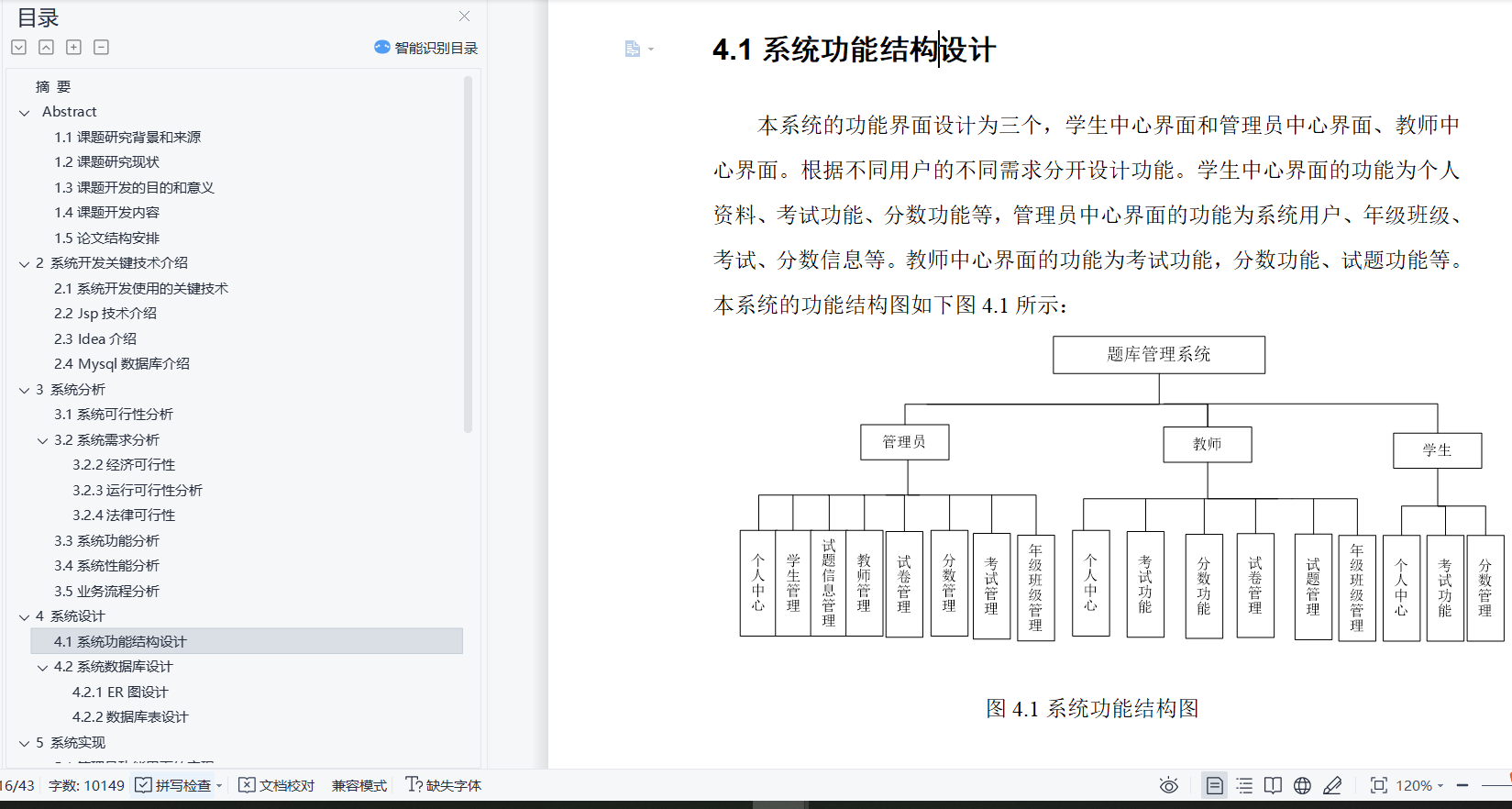This screenshot has height=809, width=1512.
Task: Collapse the 2 系统开发关键技术介绍 node
Action: point(25,264)
